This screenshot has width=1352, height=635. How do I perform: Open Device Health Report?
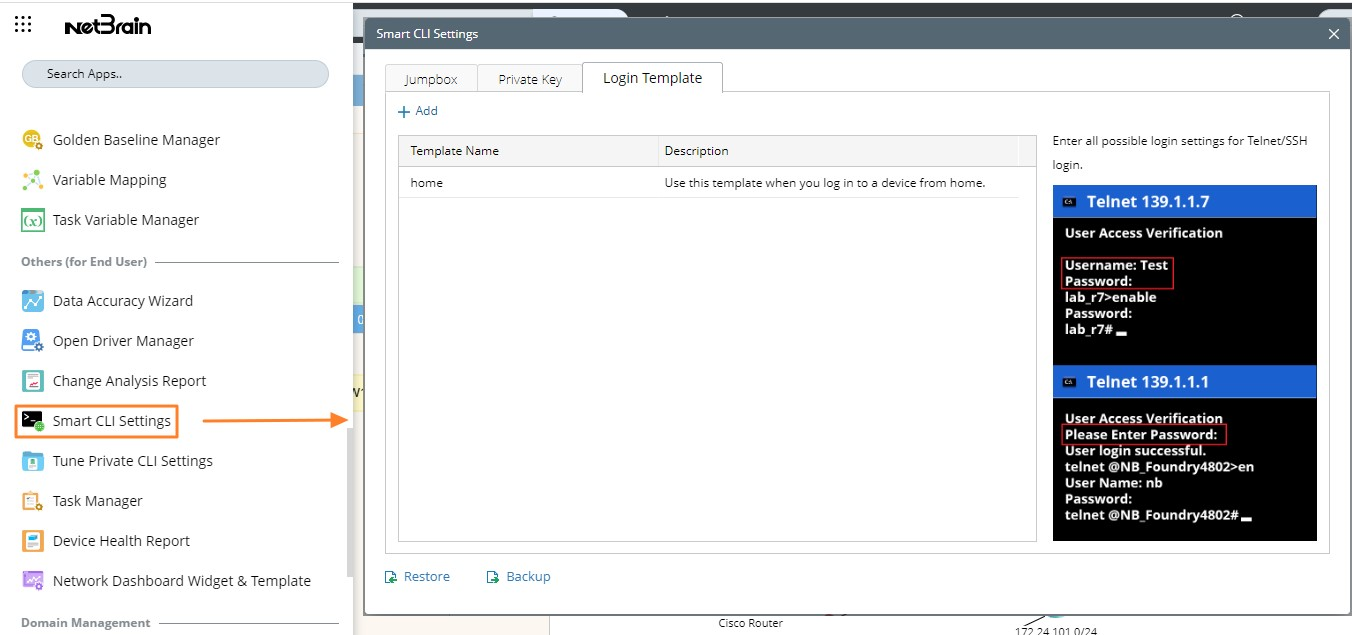pos(121,541)
